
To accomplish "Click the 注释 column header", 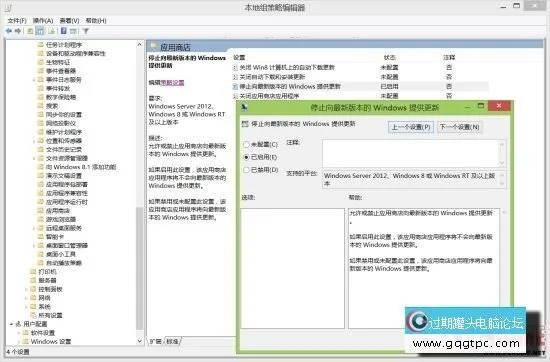I will pyautogui.click(x=449, y=58).
